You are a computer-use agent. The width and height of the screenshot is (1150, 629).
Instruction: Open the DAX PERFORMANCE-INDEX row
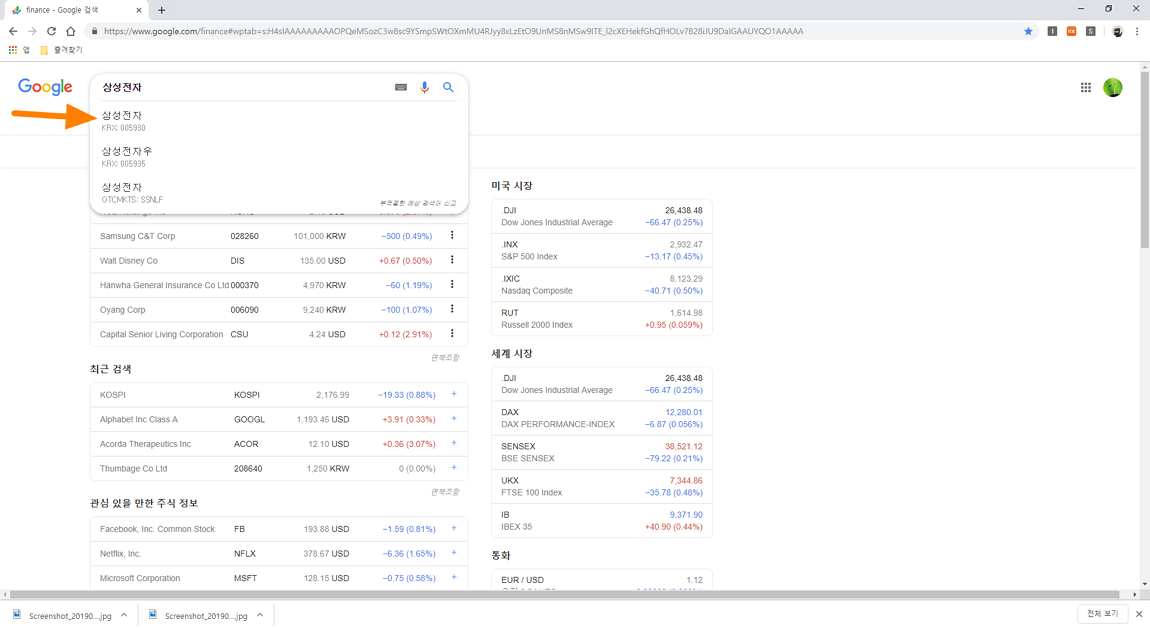click(x=601, y=418)
